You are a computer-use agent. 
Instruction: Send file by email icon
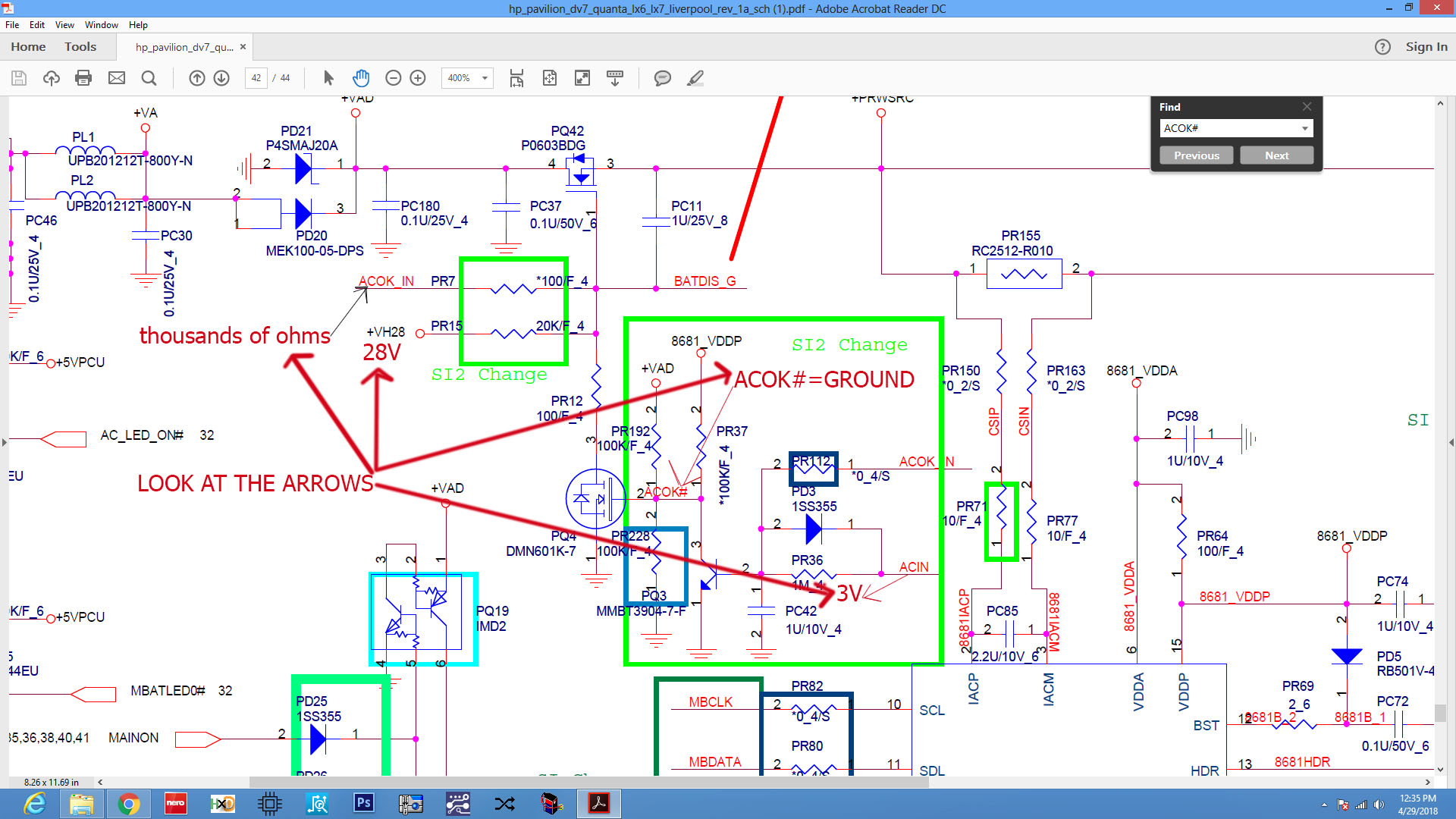[x=116, y=78]
